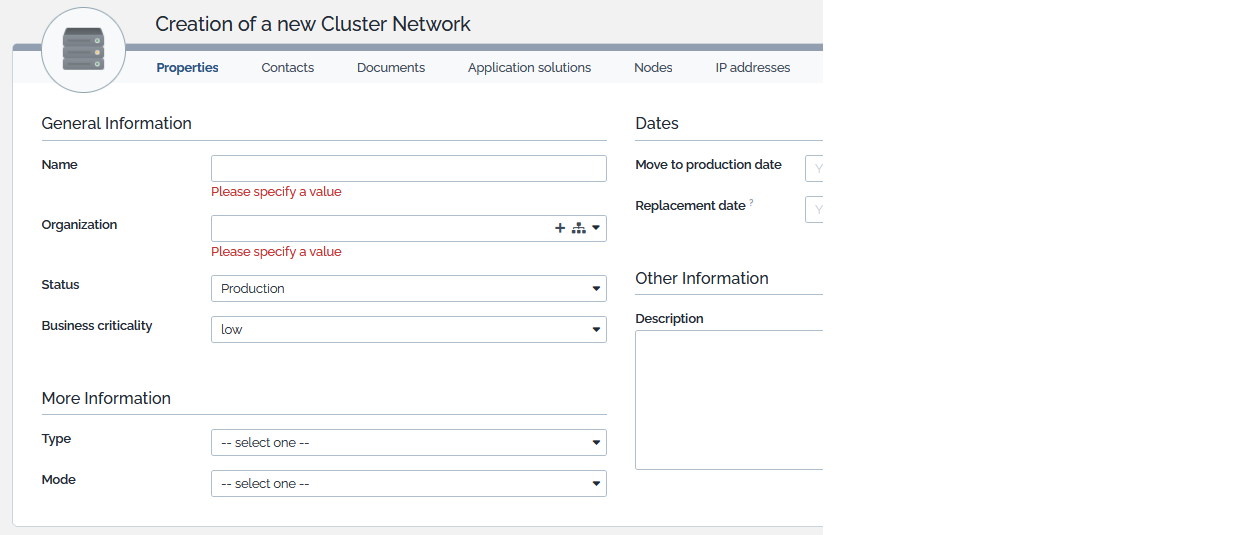Click the Replacement date input field

pyautogui.click(x=814, y=210)
